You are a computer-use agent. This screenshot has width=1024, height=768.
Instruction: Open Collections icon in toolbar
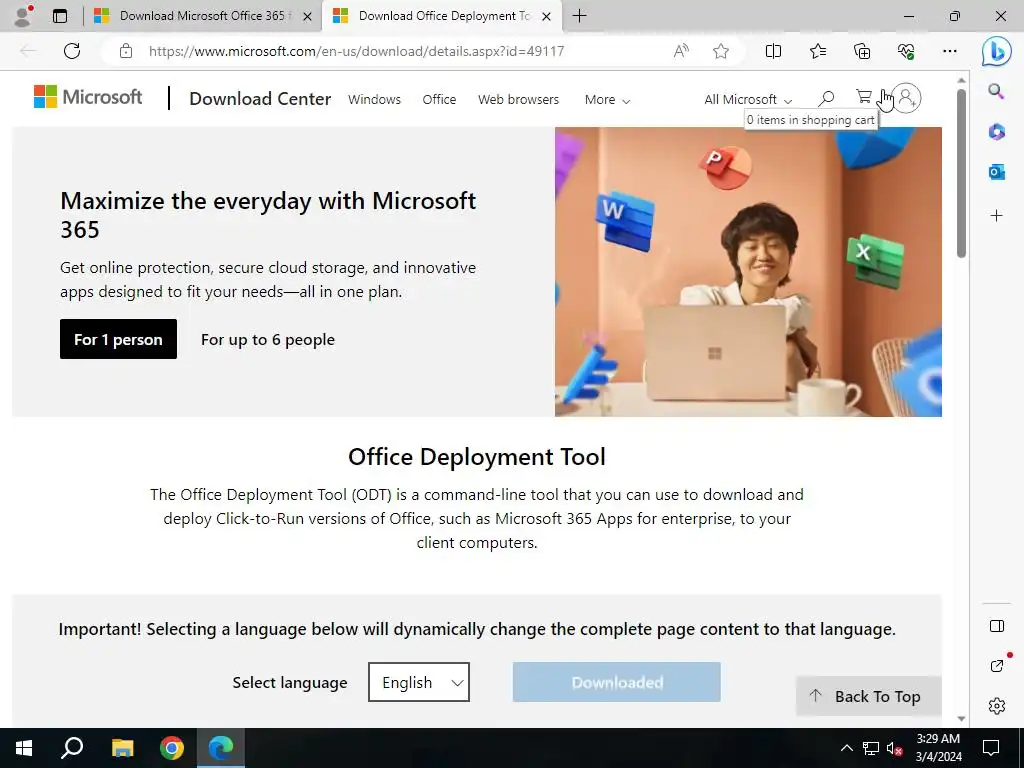click(862, 51)
